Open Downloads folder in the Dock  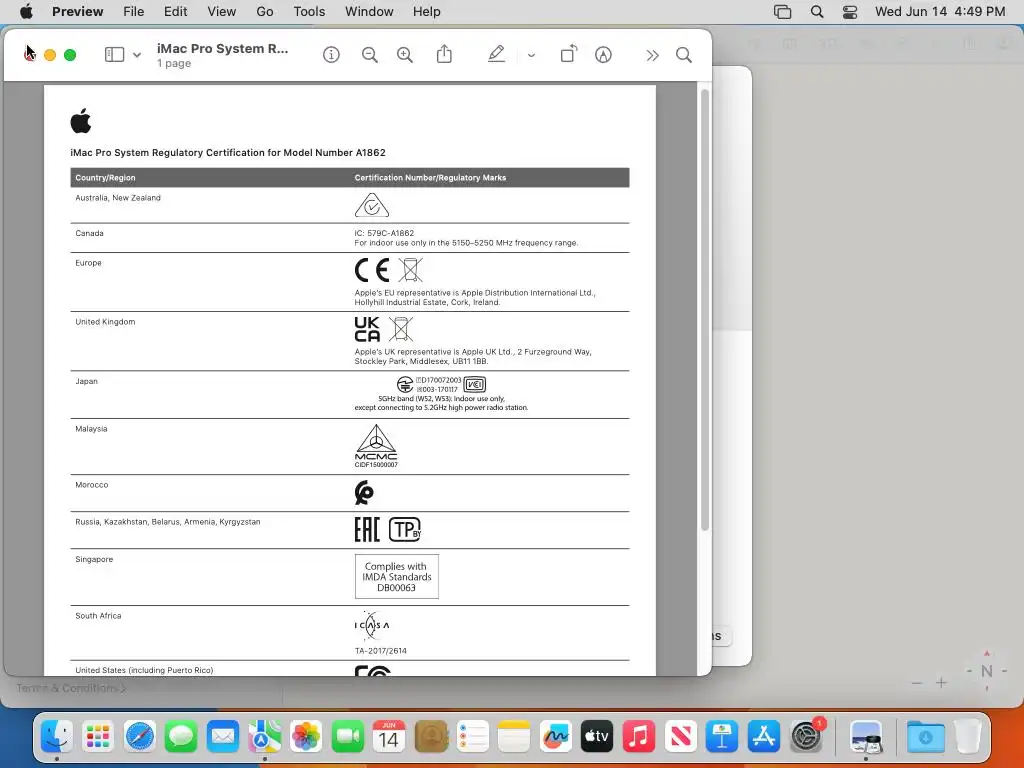pos(925,737)
